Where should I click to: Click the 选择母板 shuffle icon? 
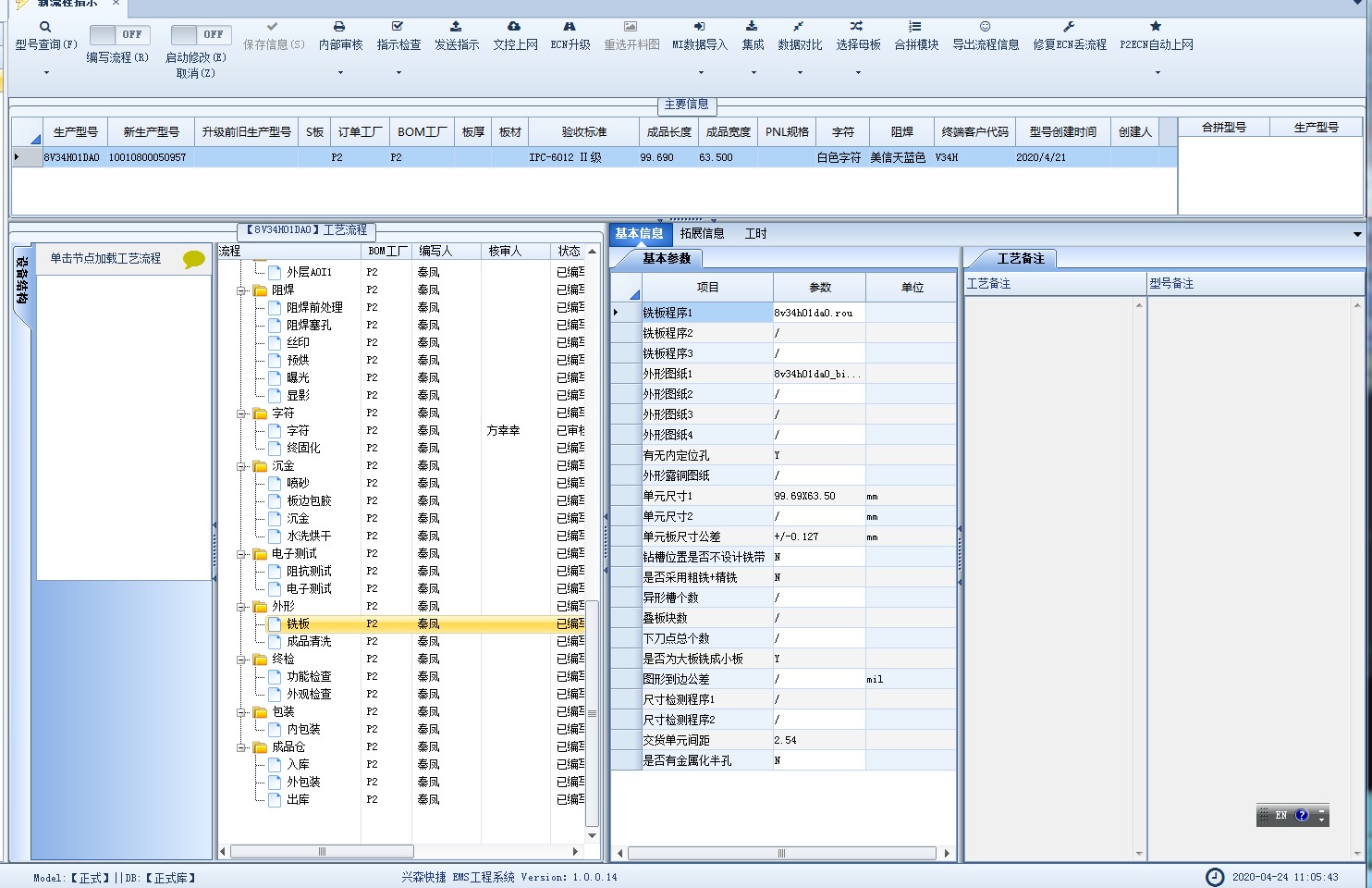click(856, 27)
